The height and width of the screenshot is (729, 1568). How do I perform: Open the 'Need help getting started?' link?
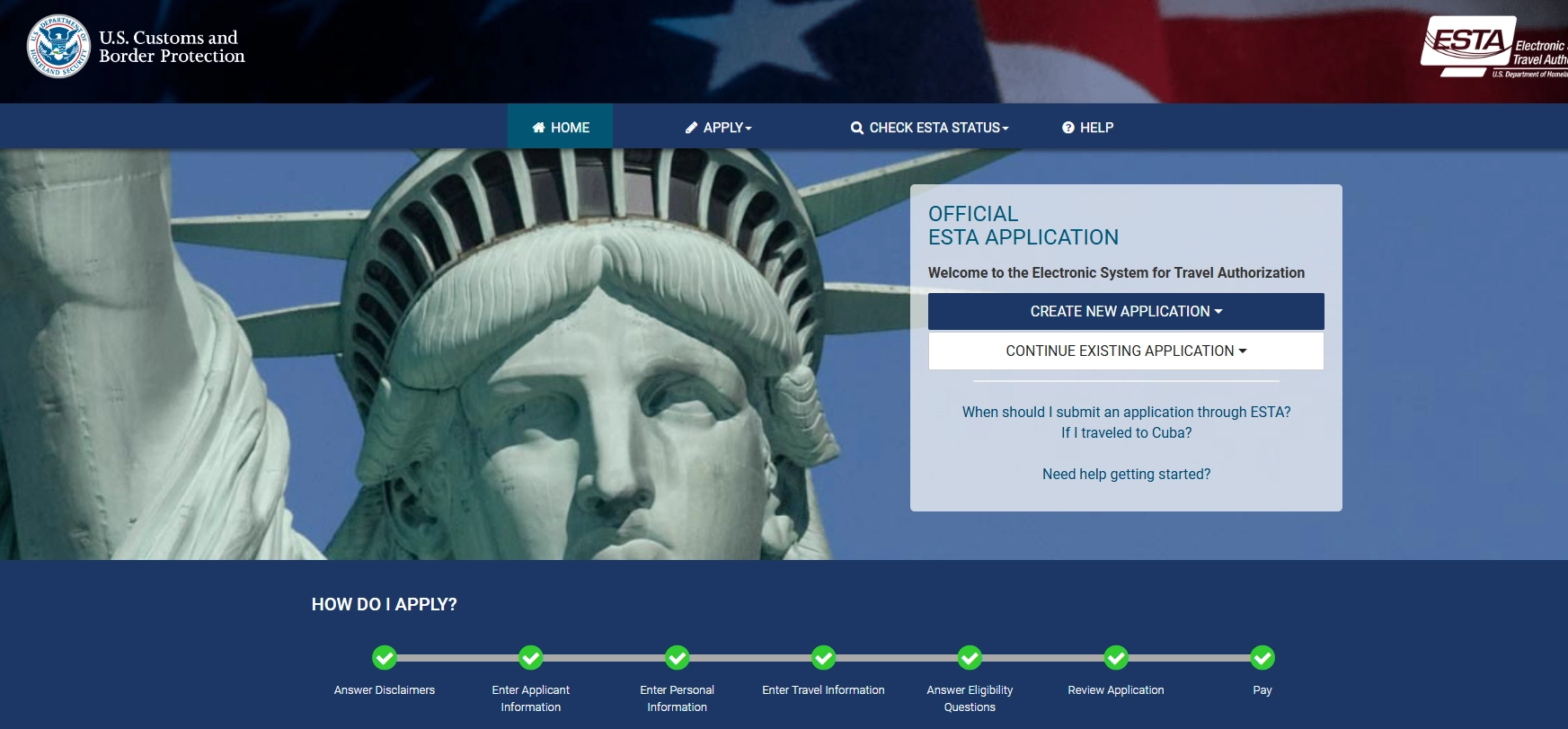(1126, 474)
